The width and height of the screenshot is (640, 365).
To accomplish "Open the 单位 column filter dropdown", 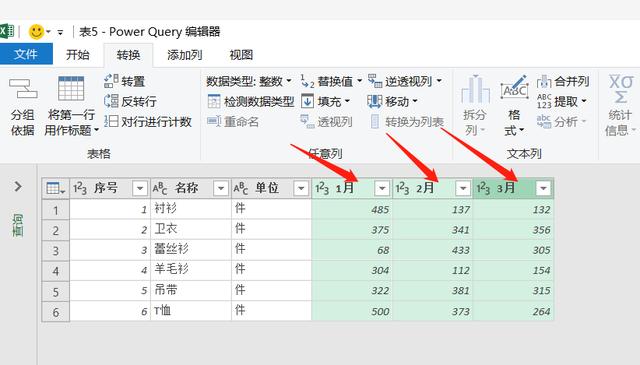I will pyautogui.click(x=301, y=188).
